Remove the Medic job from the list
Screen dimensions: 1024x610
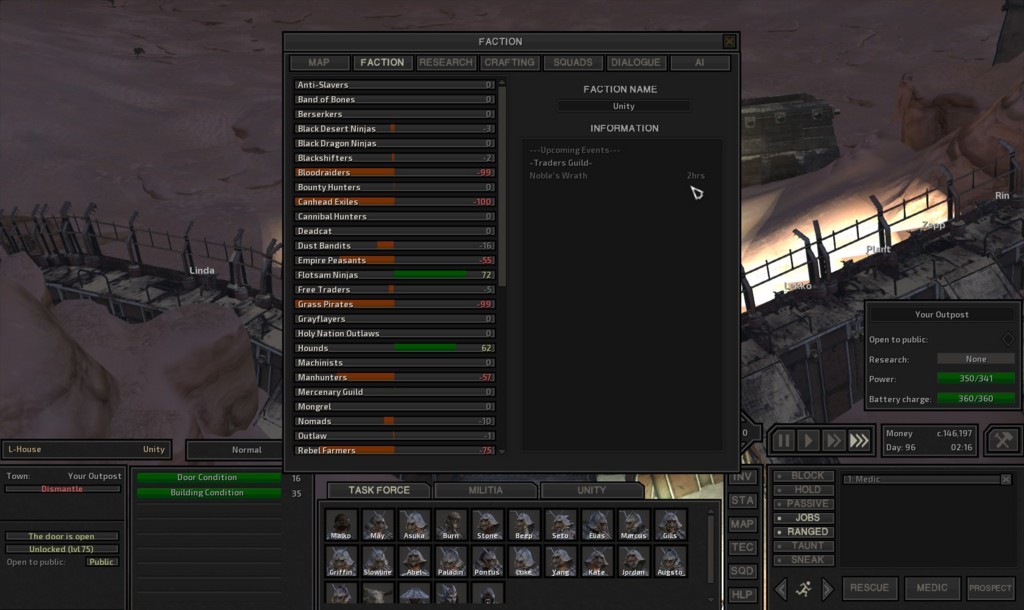click(1006, 479)
